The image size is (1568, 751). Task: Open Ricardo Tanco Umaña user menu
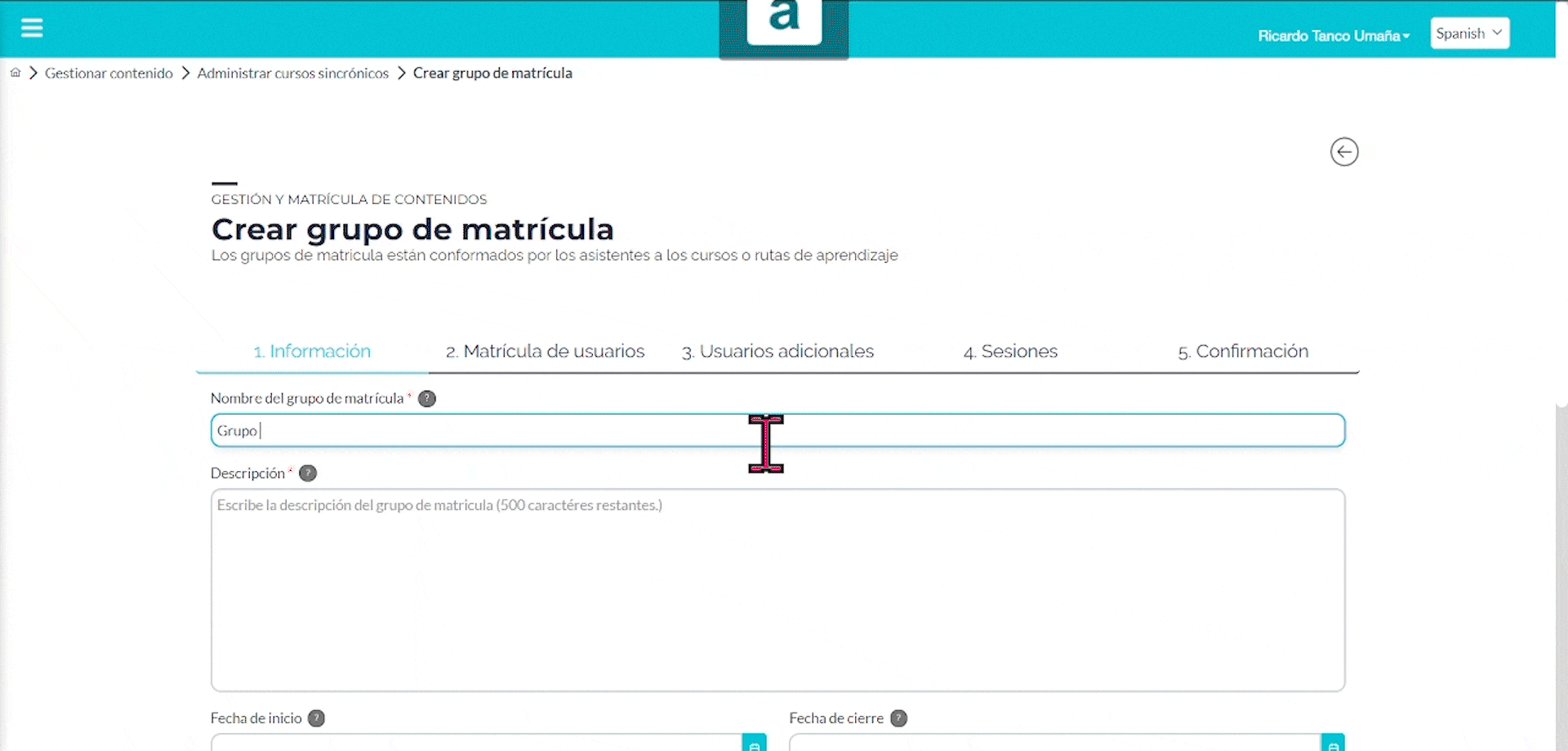click(x=1334, y=36)
